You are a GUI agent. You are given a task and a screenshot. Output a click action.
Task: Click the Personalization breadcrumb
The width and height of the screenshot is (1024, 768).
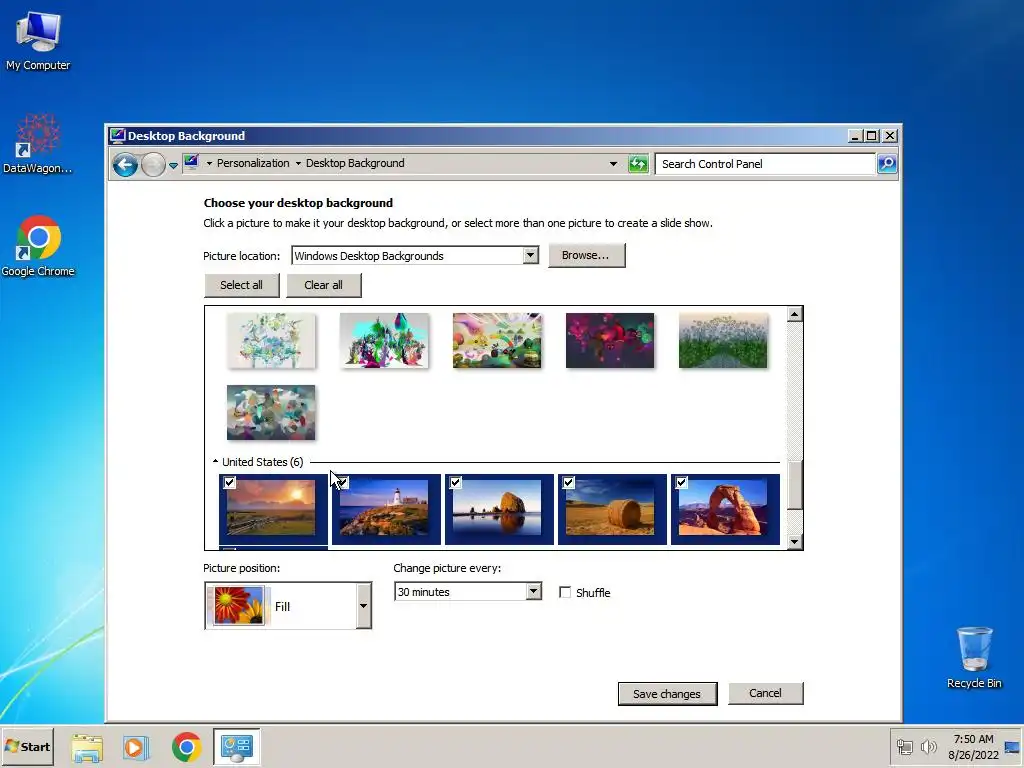point(253,163)
